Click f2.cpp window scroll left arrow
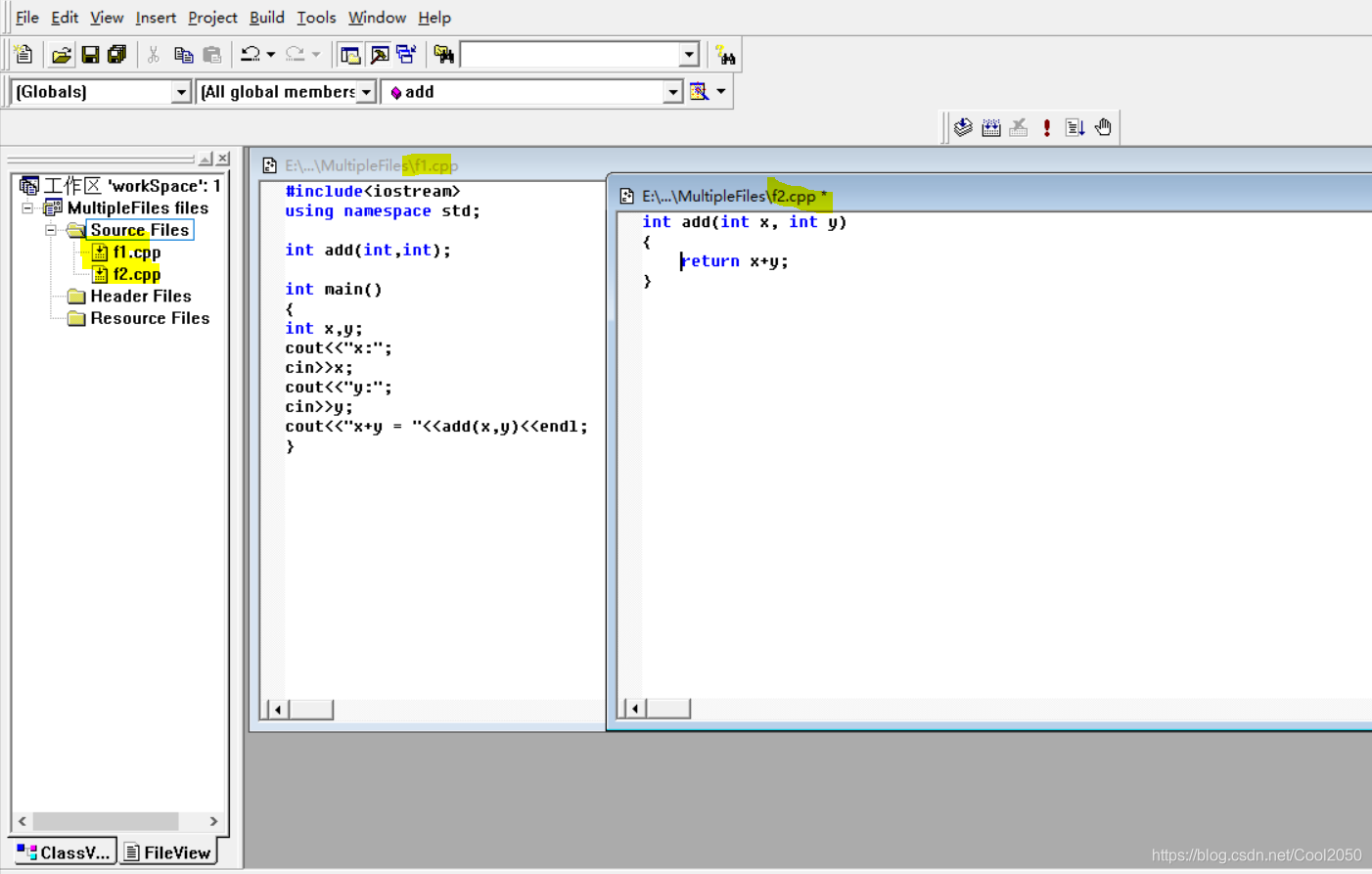 coord(636,709)
